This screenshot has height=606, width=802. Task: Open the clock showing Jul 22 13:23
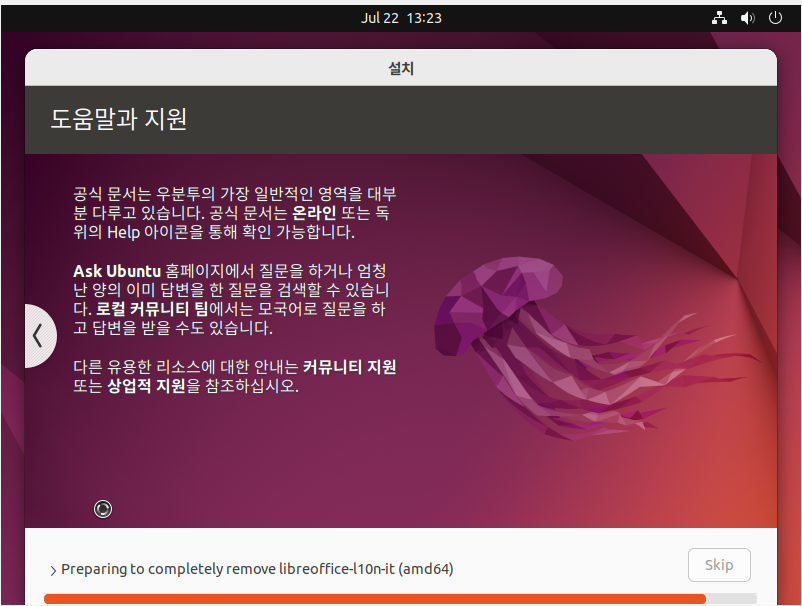401,18
